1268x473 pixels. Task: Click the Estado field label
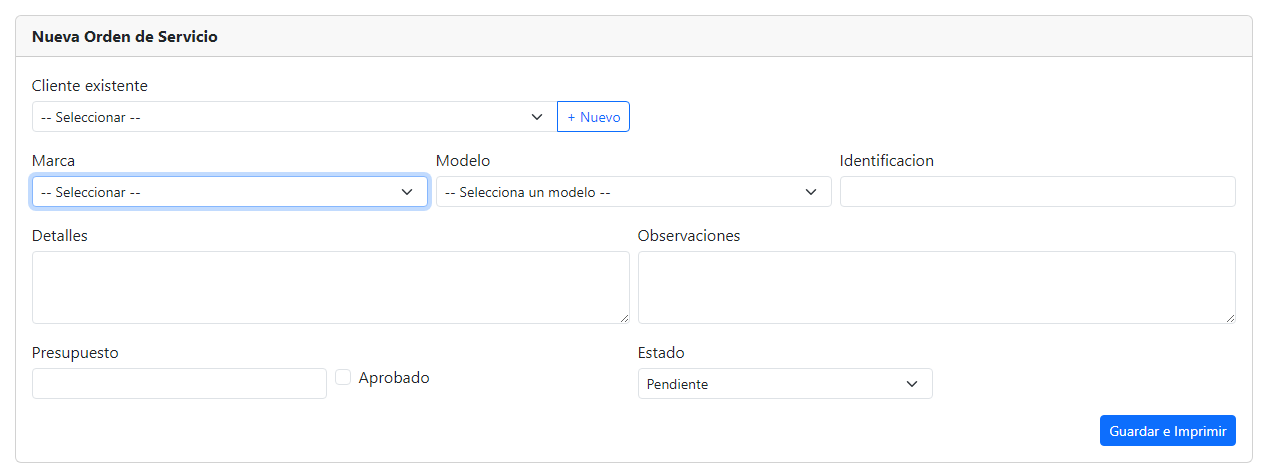pos(661,353)
